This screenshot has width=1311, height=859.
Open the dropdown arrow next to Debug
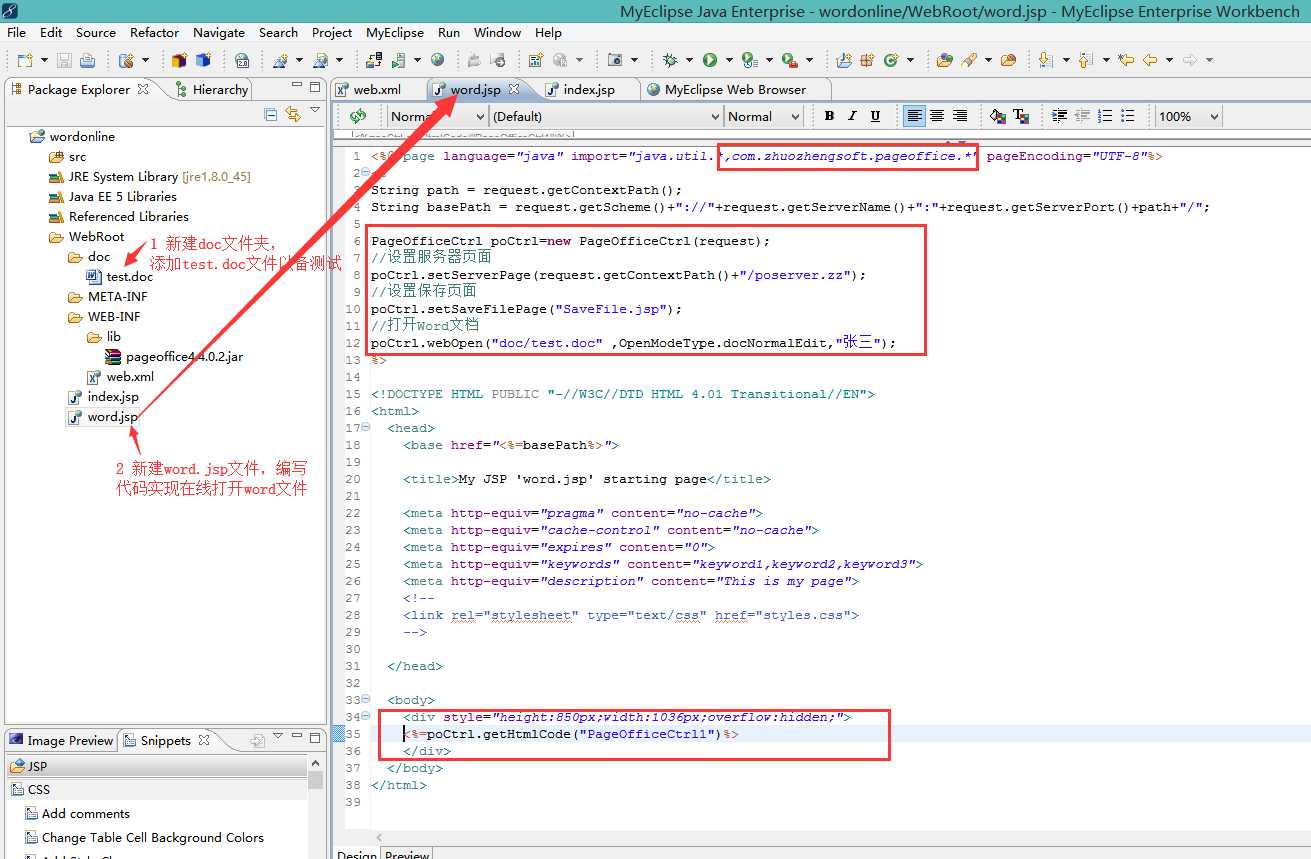click(689, 60)
